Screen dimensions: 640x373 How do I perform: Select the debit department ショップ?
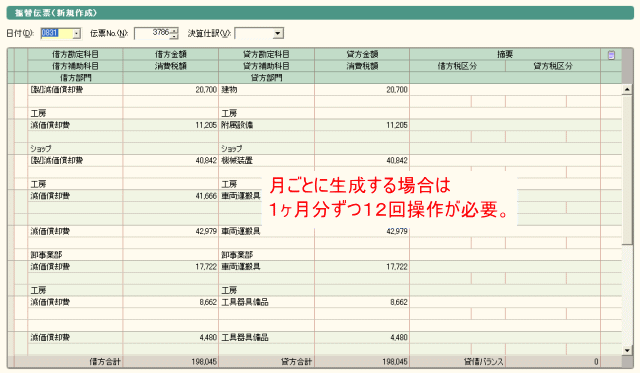point(75,149)
